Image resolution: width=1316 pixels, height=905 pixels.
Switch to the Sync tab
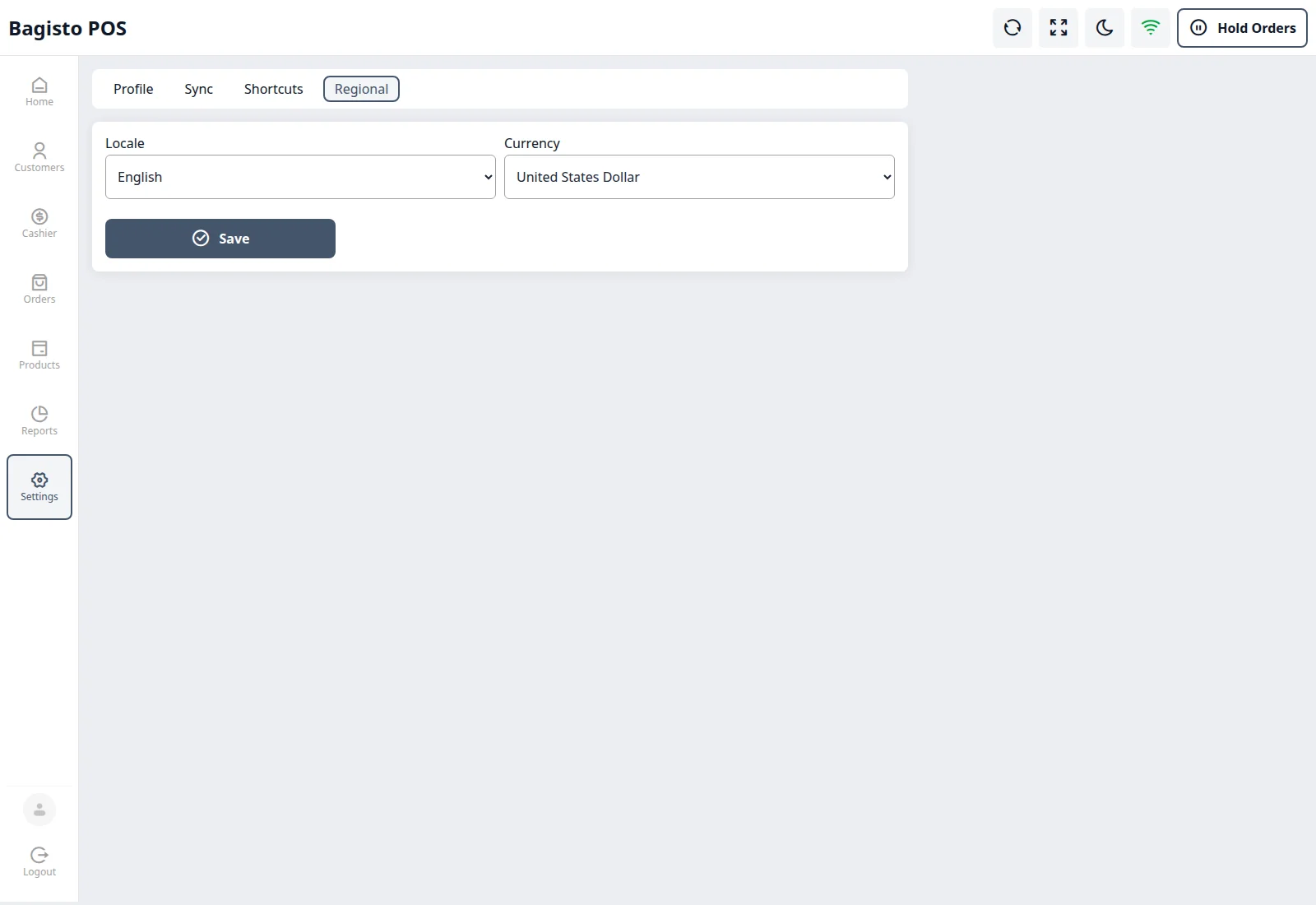coord(198,89)
